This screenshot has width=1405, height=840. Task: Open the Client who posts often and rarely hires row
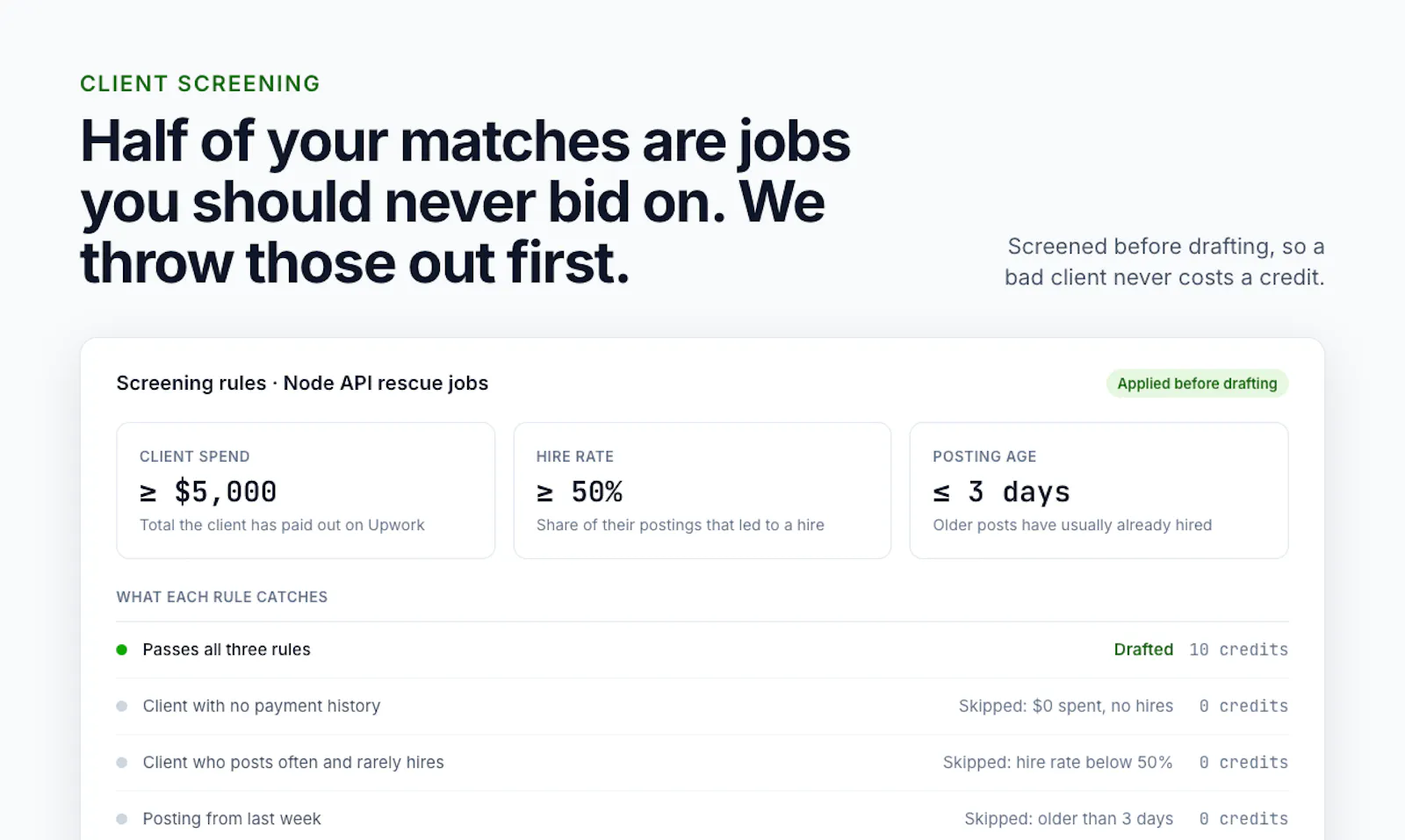tap(702, 763)
